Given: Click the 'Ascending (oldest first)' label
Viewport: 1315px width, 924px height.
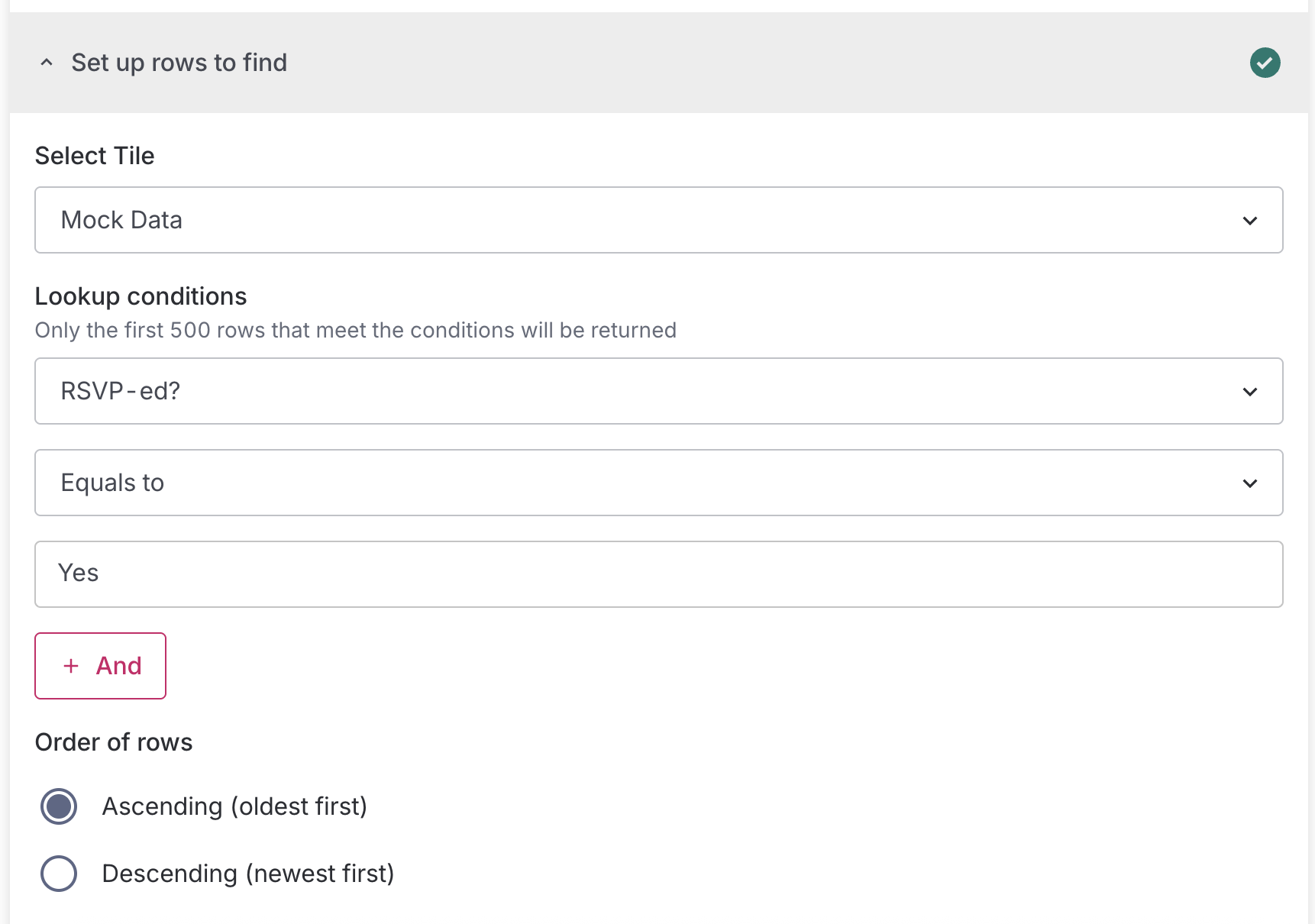Looking at the screenshot, I should click(x=234, y=806).
